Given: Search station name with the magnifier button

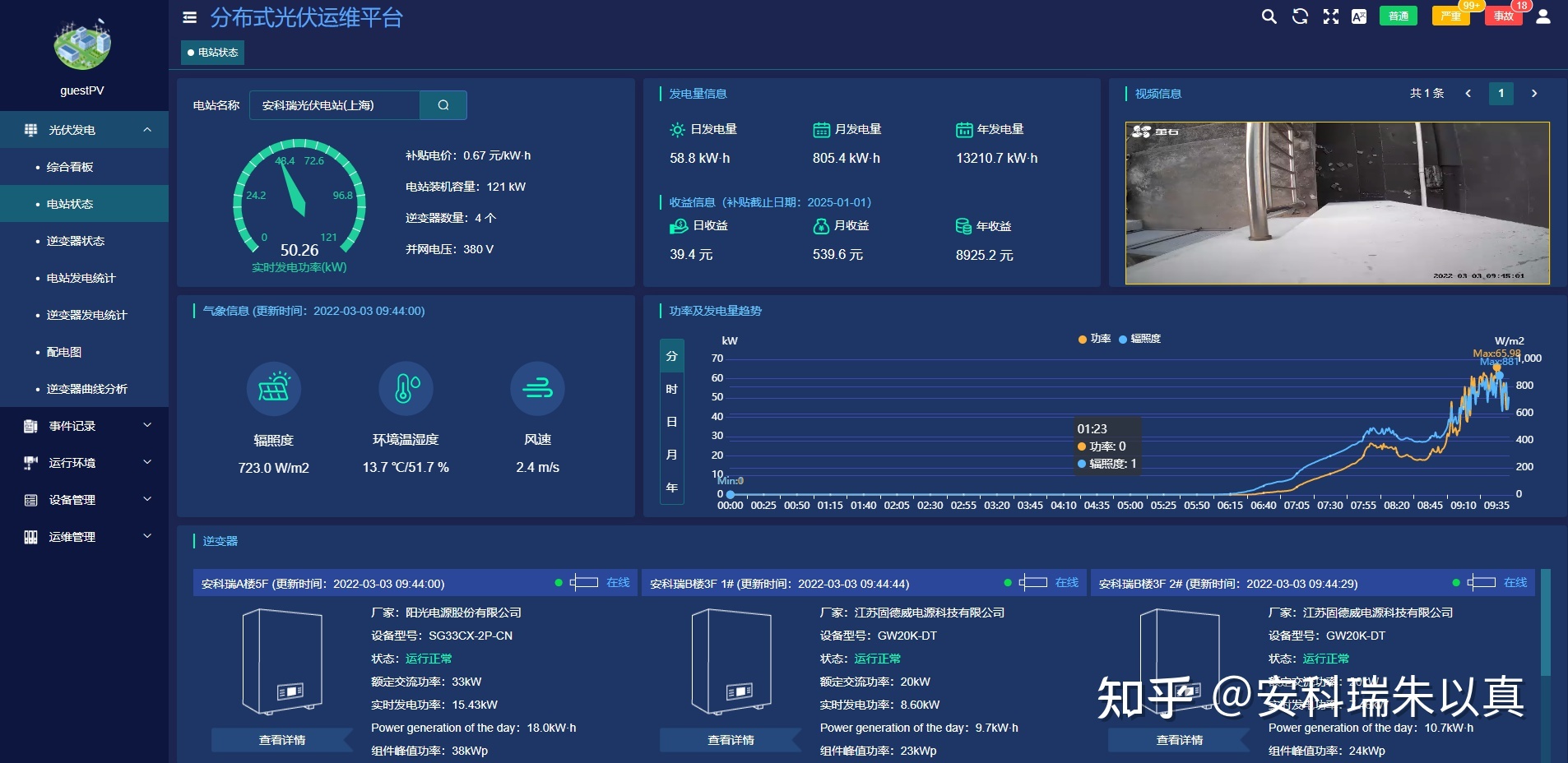Looking at the screenshot, I should (443, 104).
